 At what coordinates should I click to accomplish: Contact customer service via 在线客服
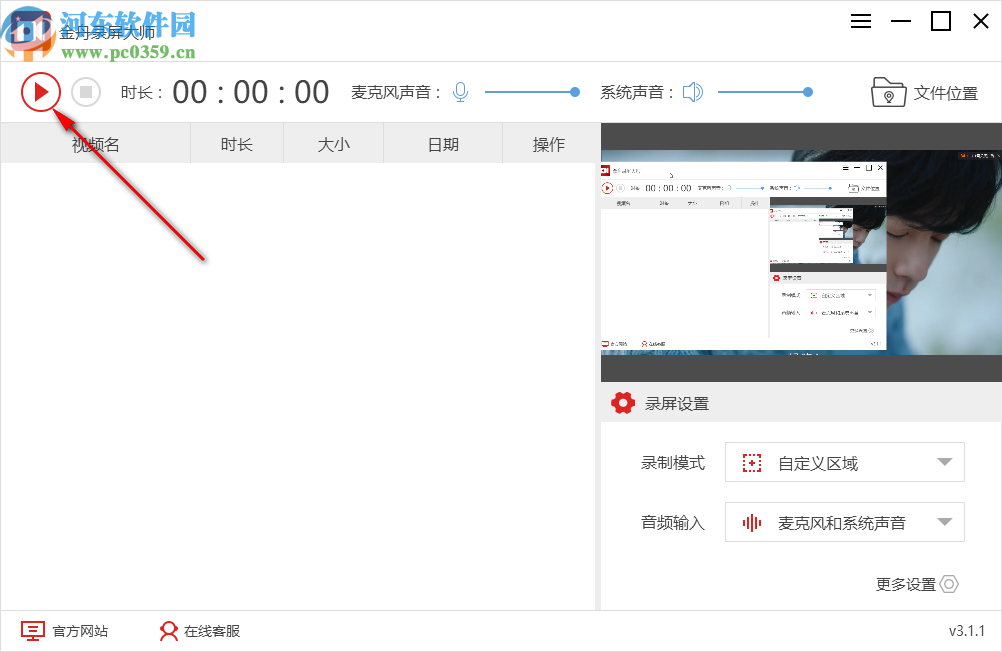tap(213, 631)
